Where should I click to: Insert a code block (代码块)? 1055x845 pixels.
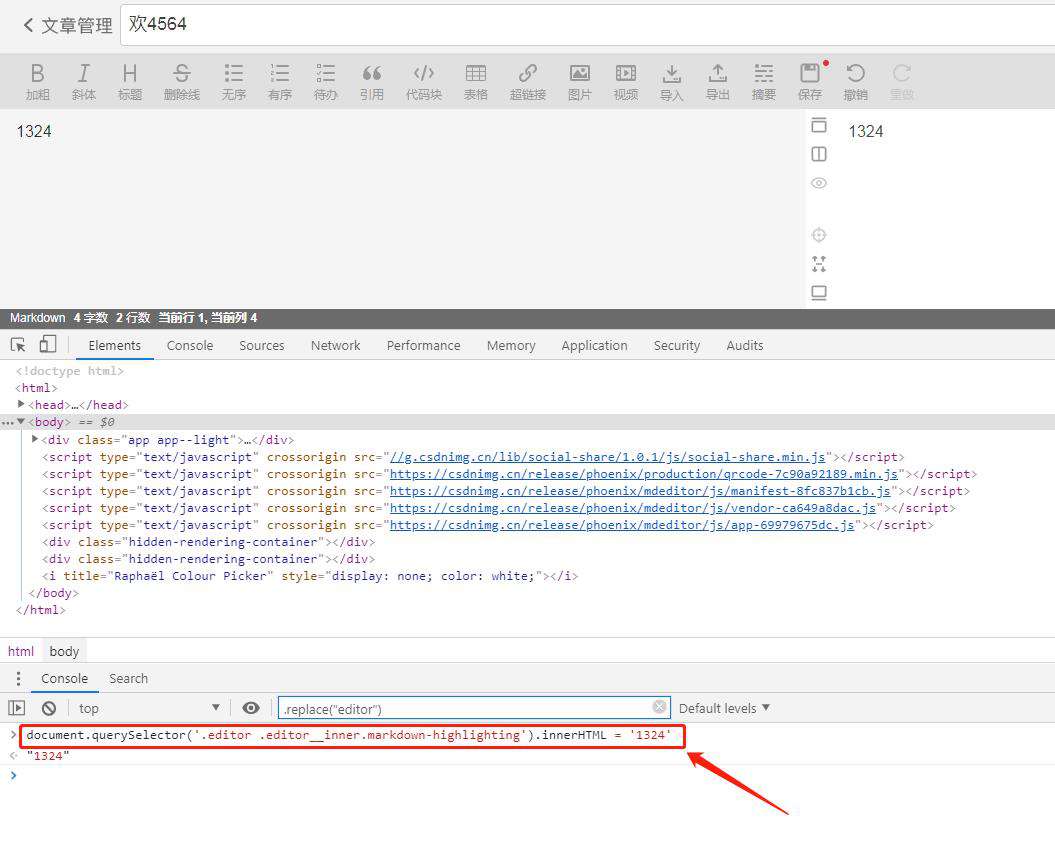click(424, 81)
